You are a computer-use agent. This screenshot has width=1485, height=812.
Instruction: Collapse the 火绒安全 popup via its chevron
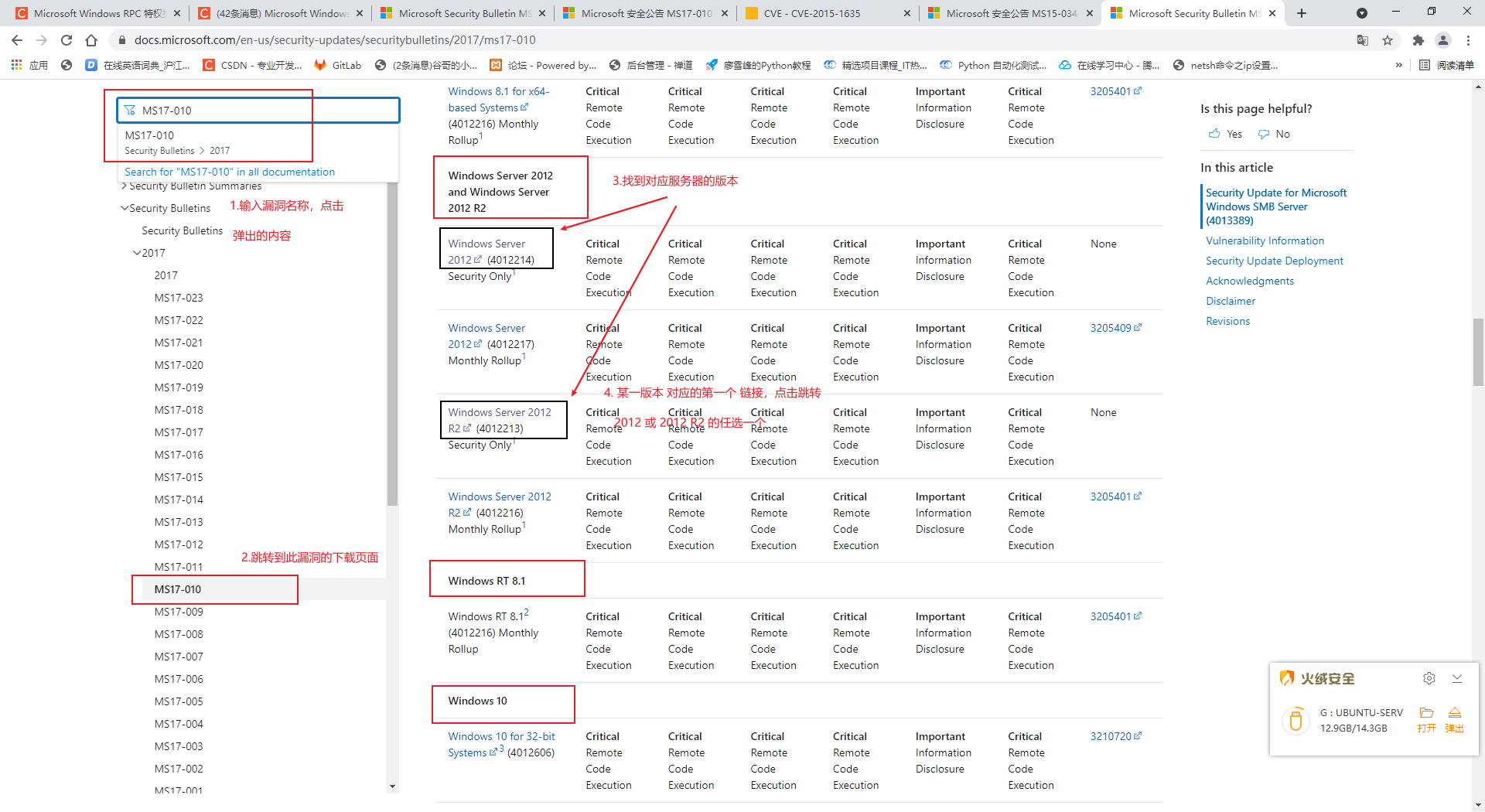[x=1457, y=678]
